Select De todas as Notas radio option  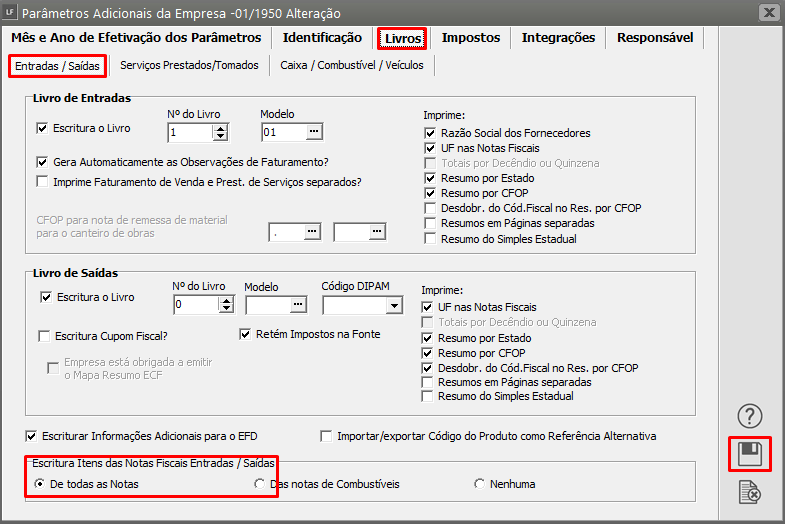(x=39, y=484)
